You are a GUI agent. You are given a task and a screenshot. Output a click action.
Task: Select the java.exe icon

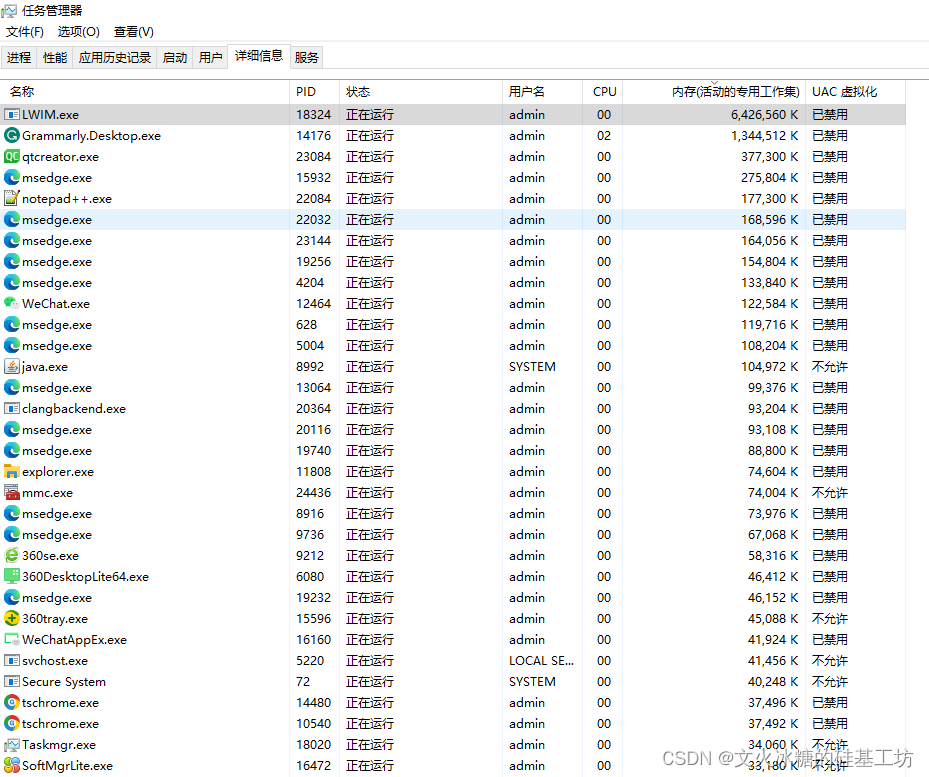12,366
